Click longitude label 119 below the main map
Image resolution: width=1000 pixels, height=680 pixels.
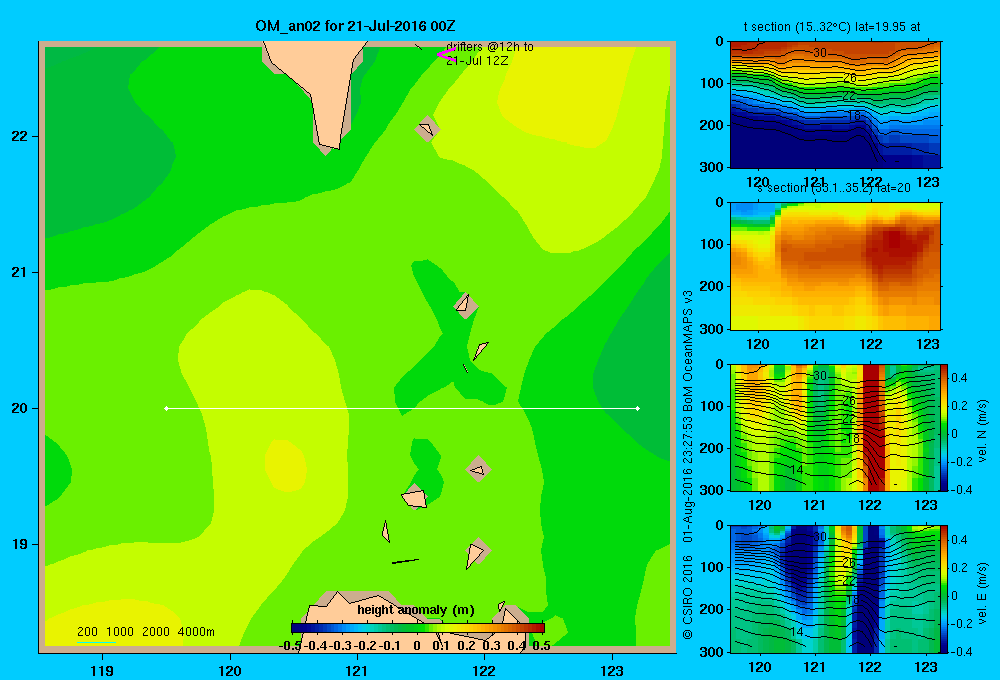pos(103,670)
